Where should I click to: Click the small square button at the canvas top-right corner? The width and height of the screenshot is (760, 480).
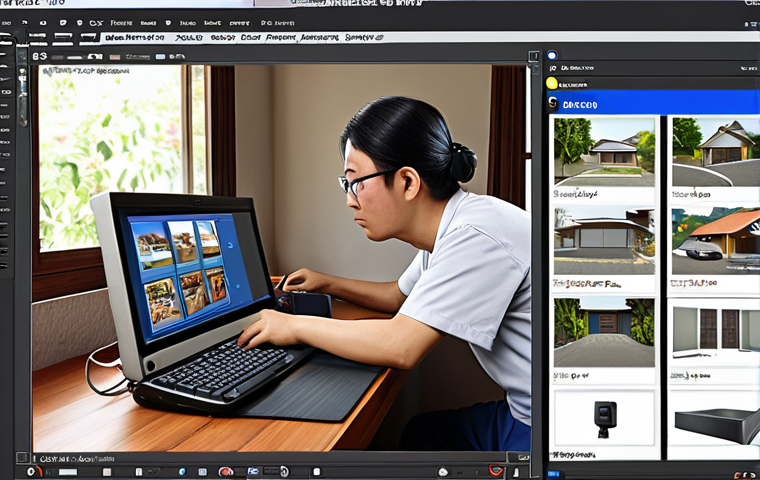click(x=534, y=56)
